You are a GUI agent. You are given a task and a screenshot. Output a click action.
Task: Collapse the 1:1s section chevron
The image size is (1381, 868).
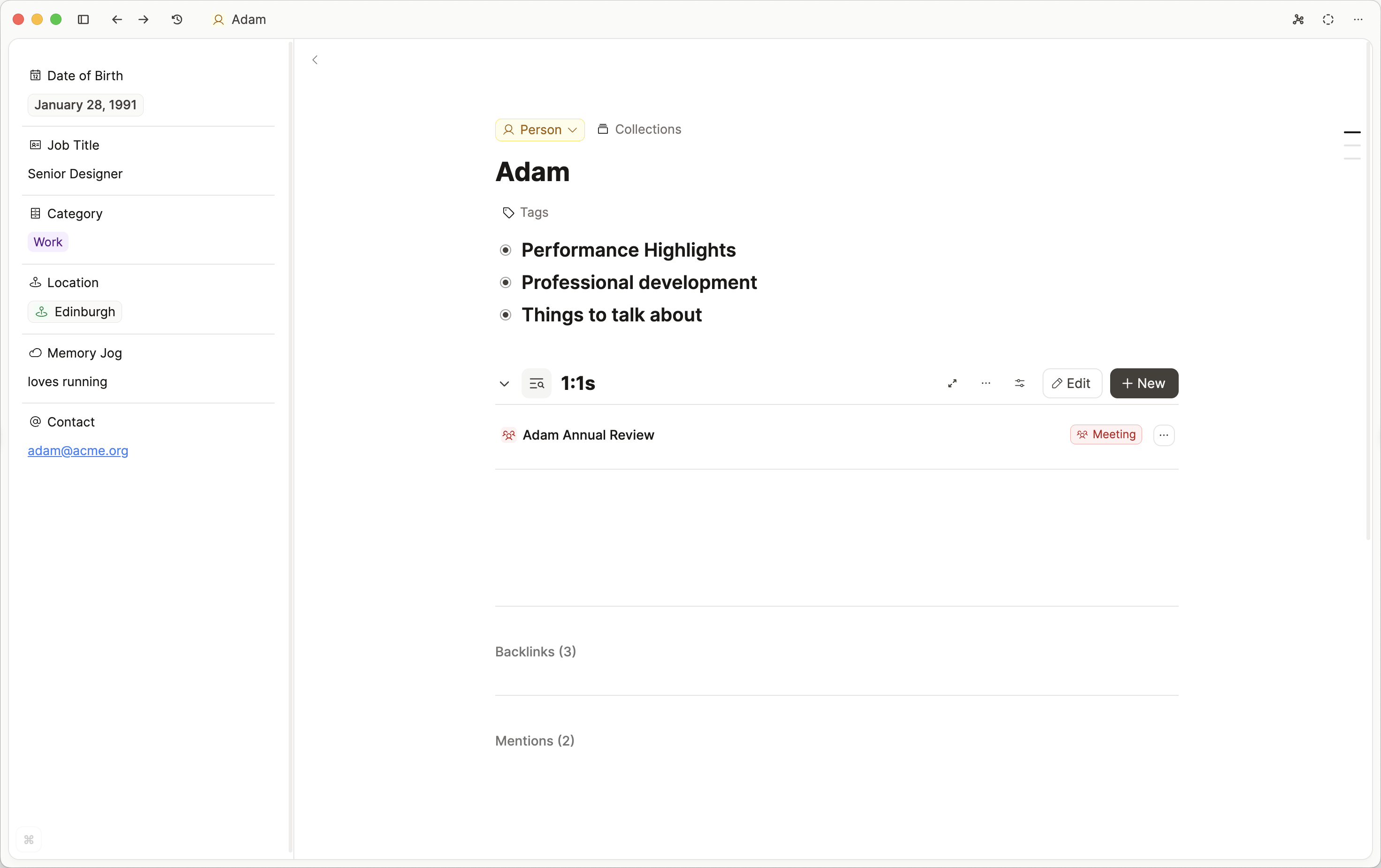(504, 384)
